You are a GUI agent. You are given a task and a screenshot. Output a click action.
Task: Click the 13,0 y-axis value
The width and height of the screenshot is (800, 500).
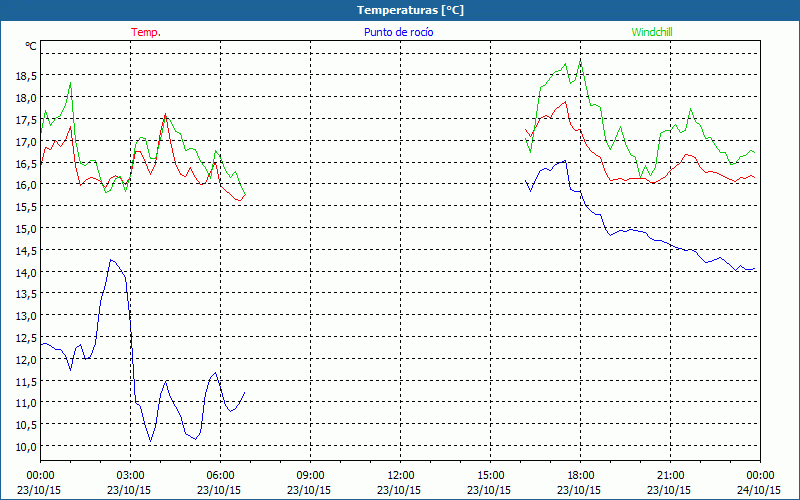point(26,316)
